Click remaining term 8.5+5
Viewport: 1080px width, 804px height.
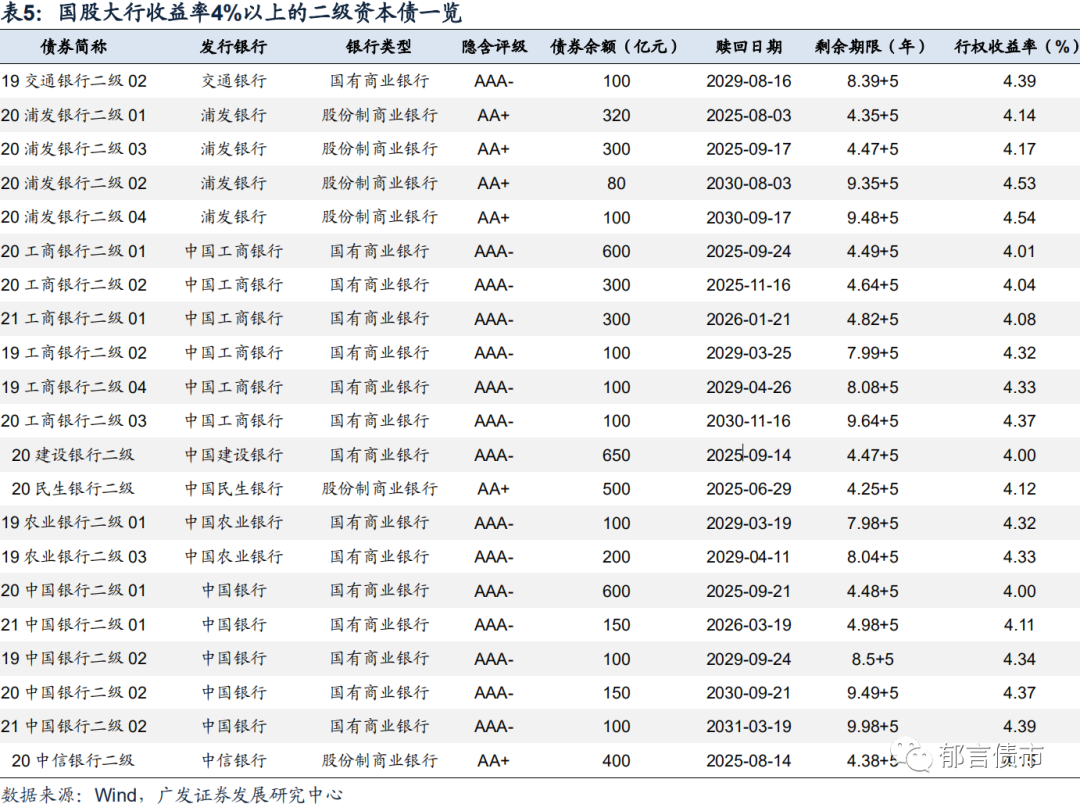tap(873, 659)
